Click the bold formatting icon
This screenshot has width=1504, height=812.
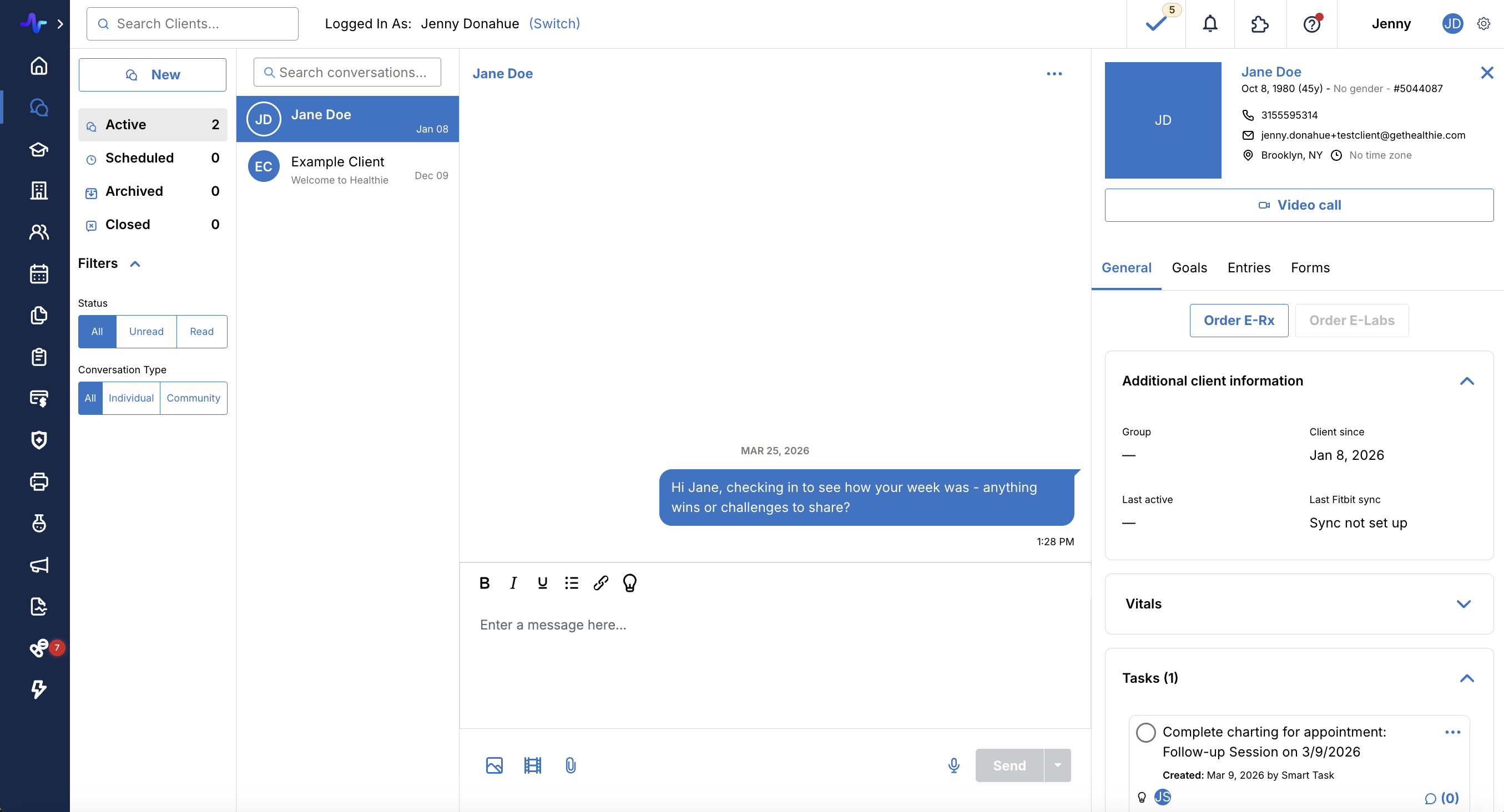tap(484, 583)
